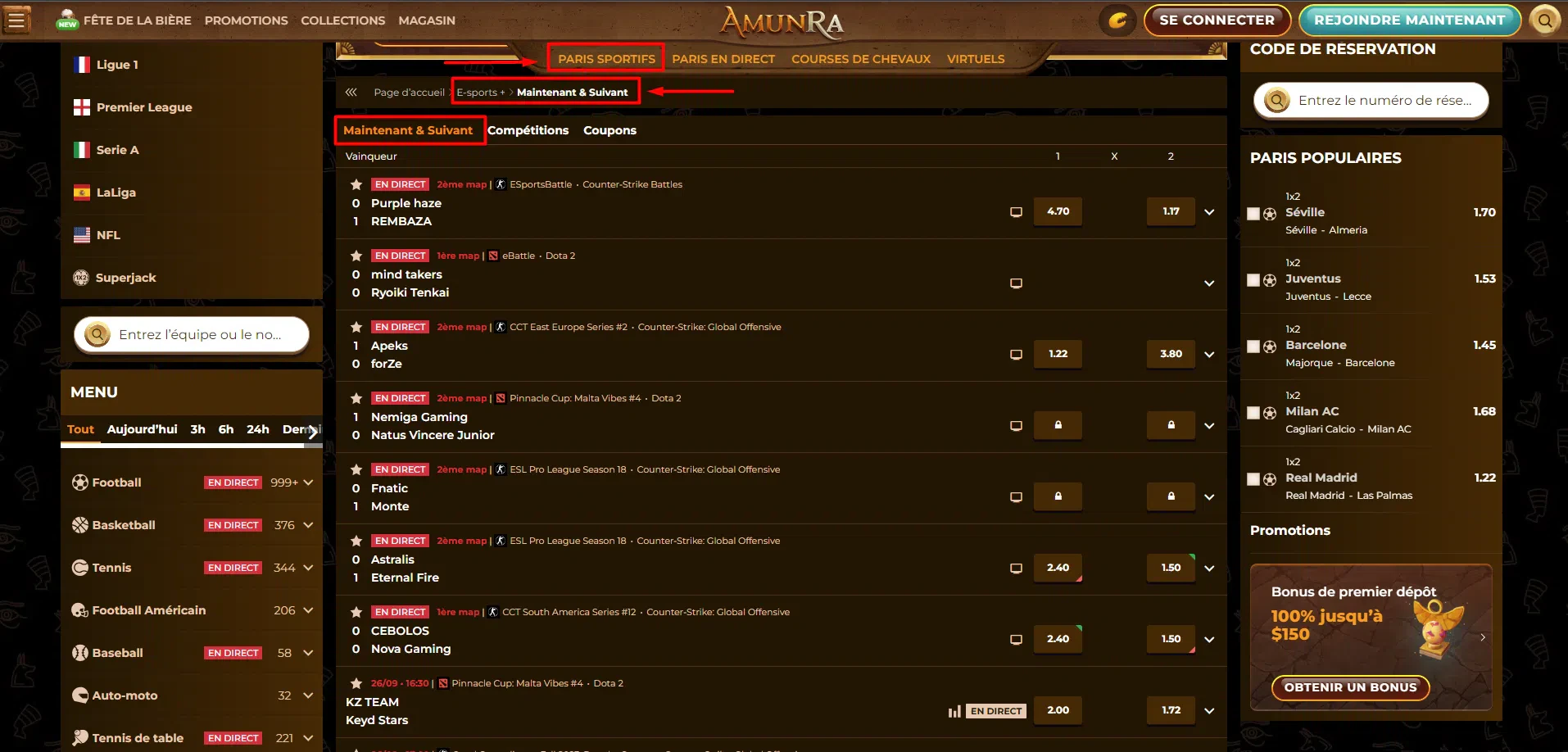The image size is (1568, 752).
Task: Favorite the mind takers vs Ryoiki Tenkai star
Action: pyautogui.click(x=356, y=256)
